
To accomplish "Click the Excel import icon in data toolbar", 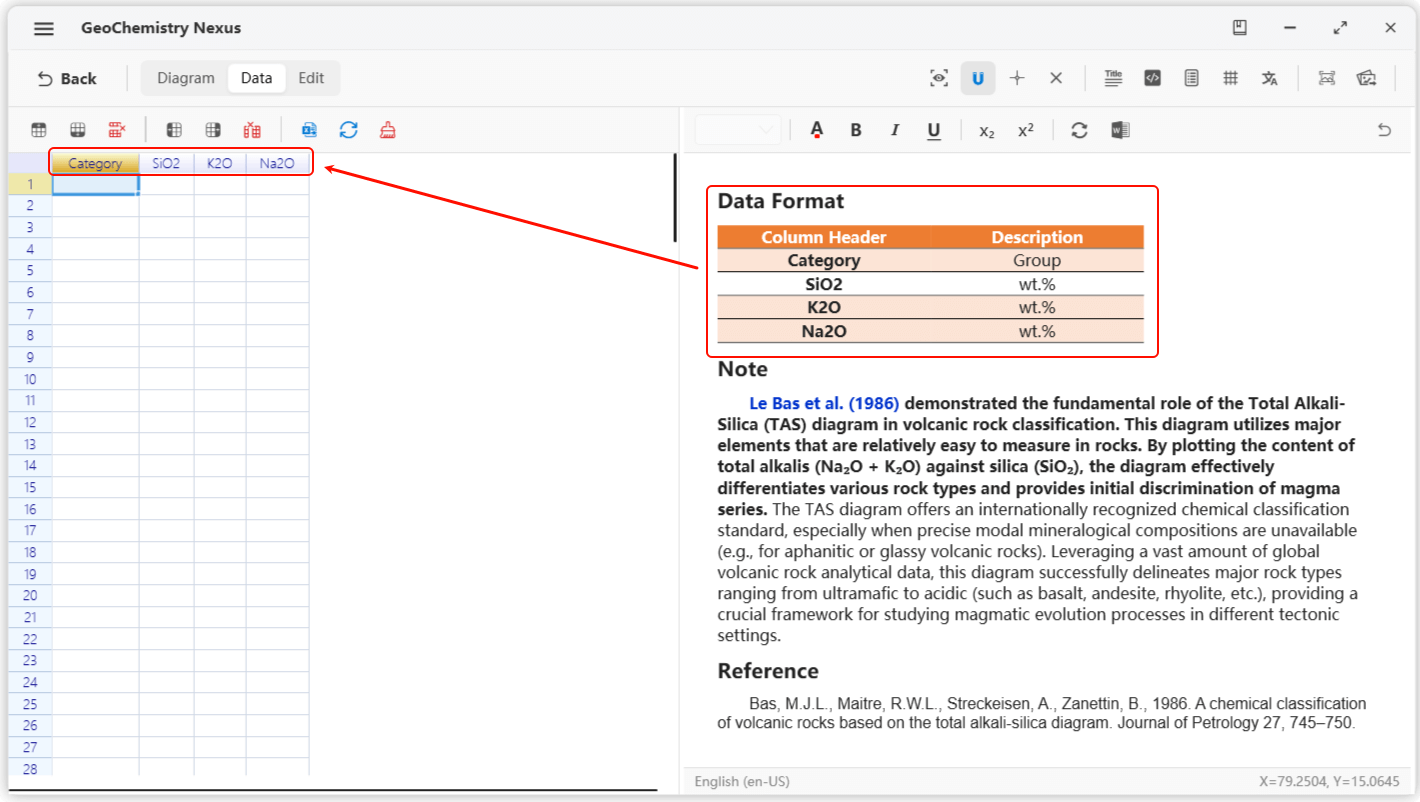I will tap(310, 130).
